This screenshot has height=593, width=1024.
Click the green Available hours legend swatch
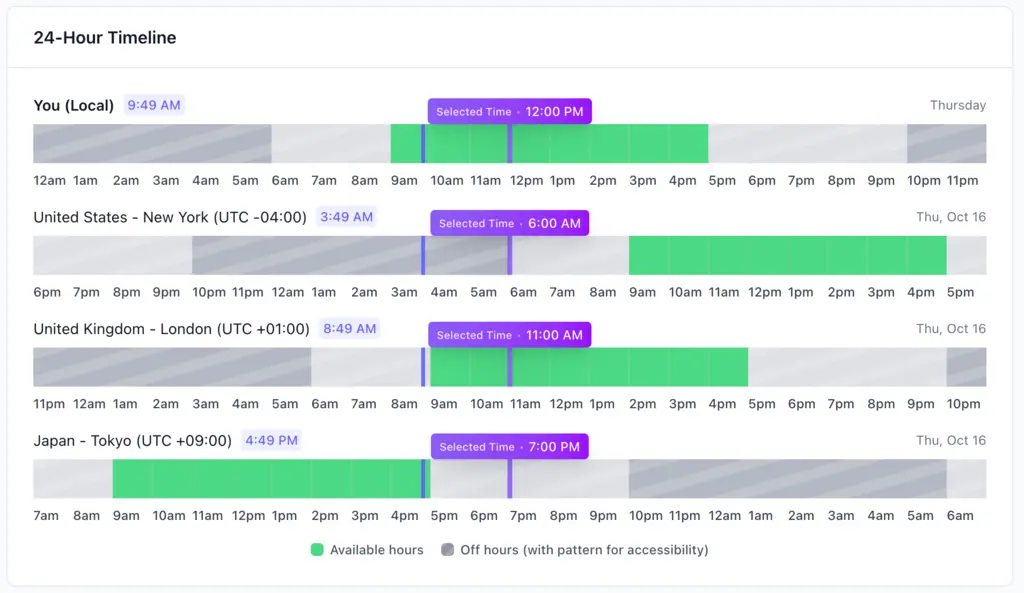tap(317, 550)
